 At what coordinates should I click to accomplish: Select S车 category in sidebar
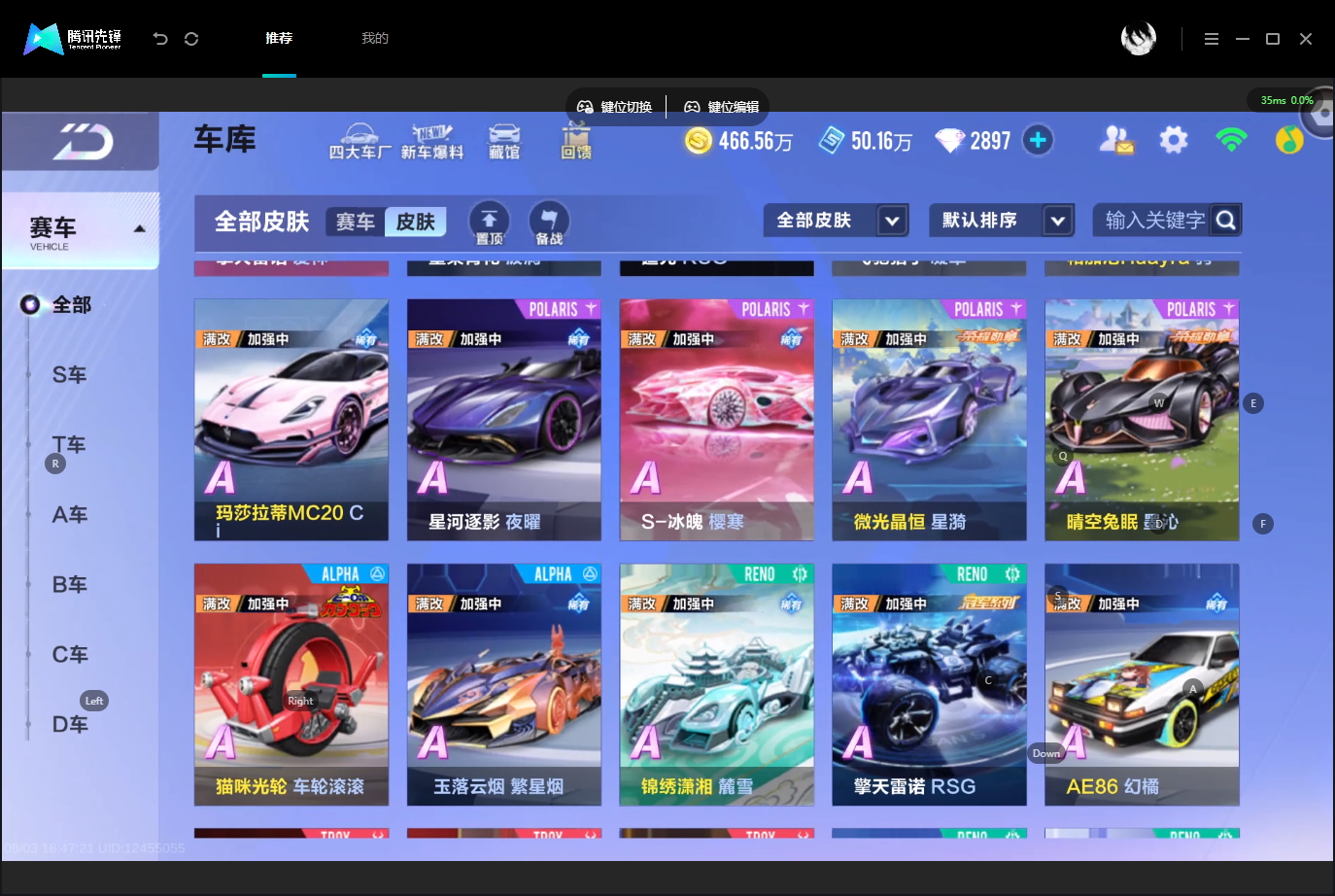[x=70, y=375]
